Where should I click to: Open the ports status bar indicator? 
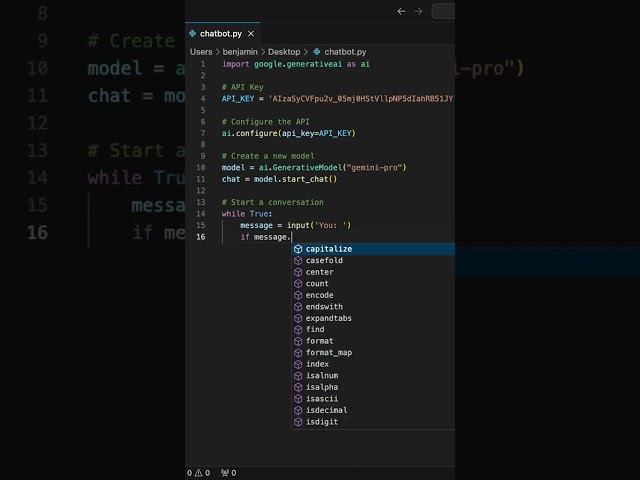tap(229, 473)
